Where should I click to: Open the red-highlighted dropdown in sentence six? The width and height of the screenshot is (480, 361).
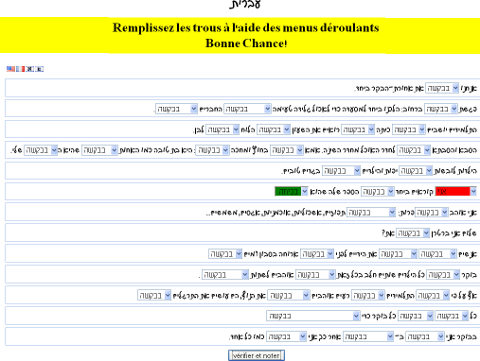click(456, 191)
